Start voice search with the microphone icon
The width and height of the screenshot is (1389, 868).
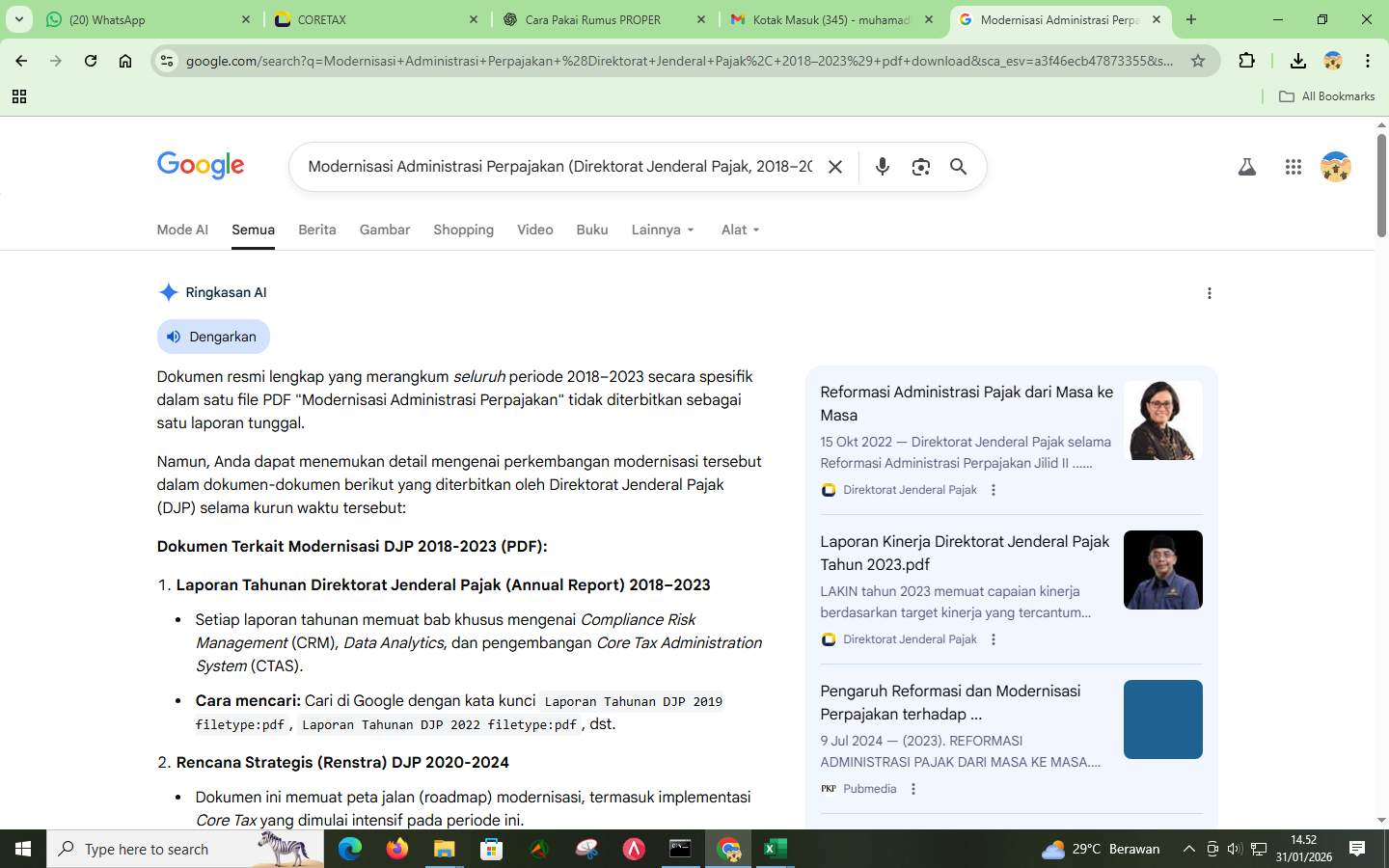882,167
